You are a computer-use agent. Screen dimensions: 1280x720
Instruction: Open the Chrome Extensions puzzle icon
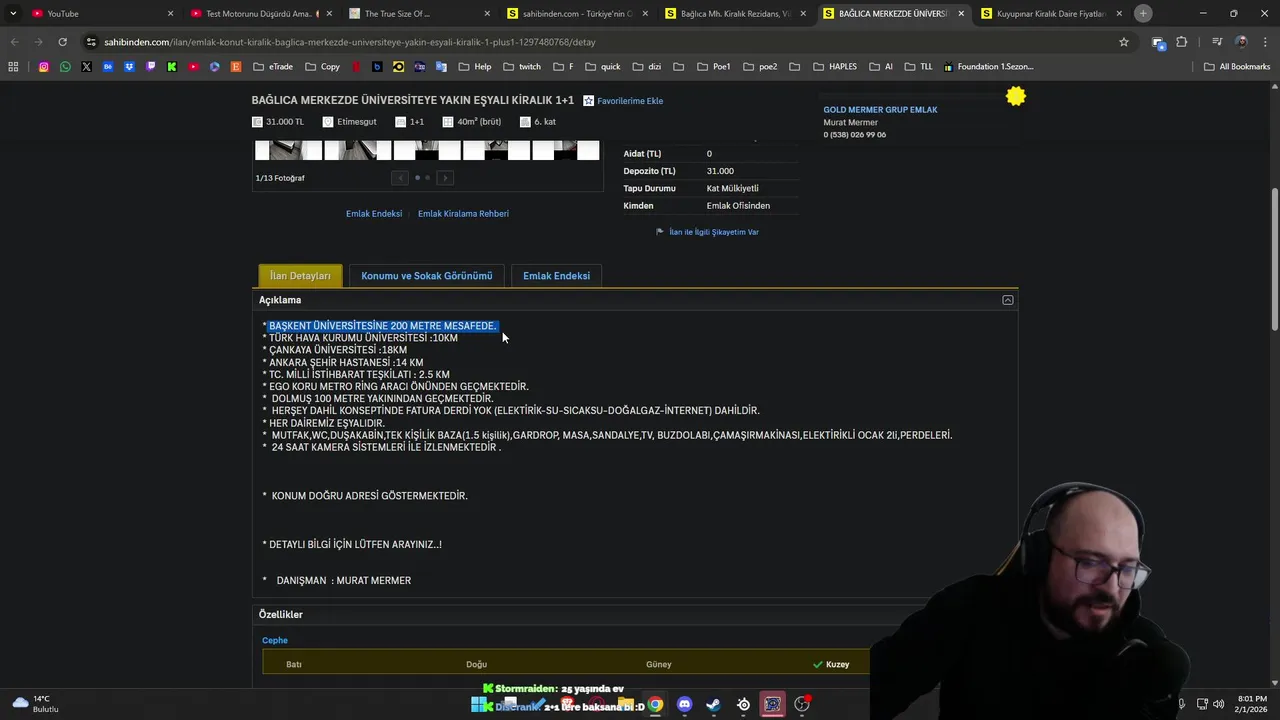click(1182, 42)
